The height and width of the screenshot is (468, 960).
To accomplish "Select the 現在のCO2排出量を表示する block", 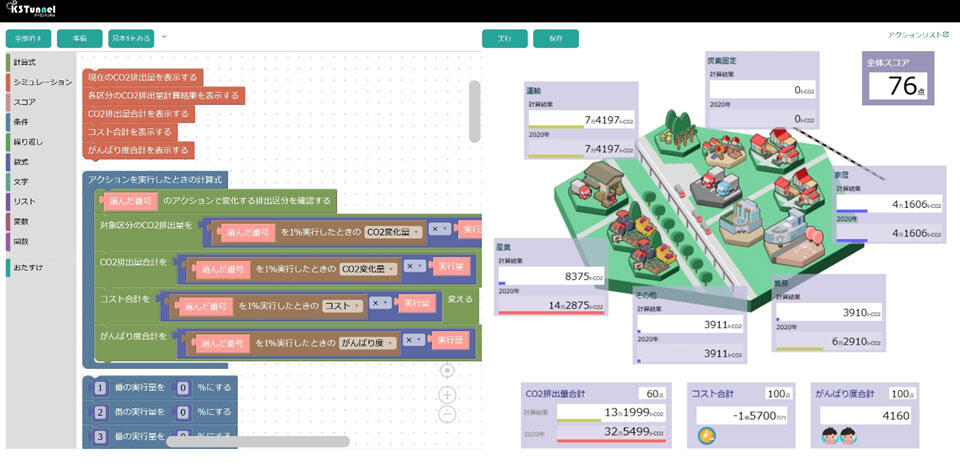I will (x=143, y=77).
